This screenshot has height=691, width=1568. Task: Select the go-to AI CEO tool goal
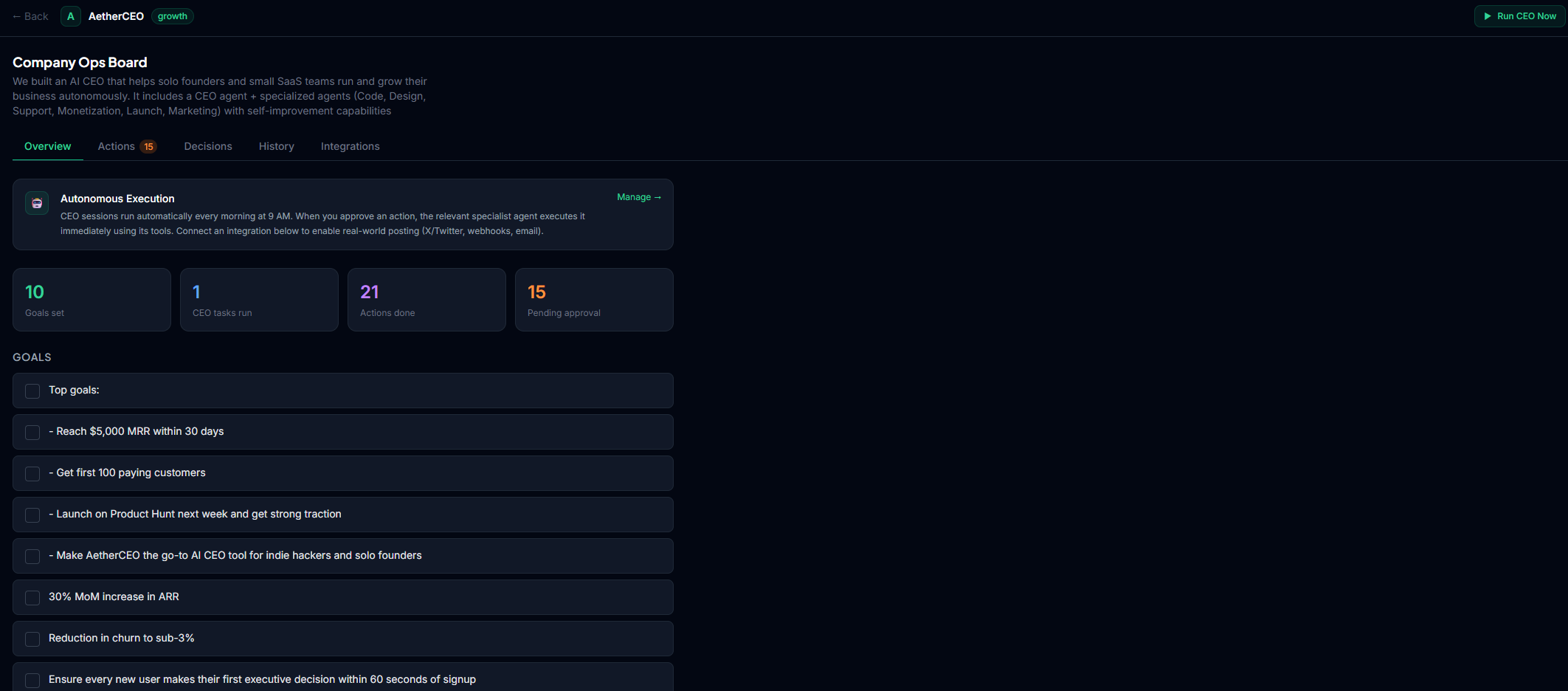point(32,556)
